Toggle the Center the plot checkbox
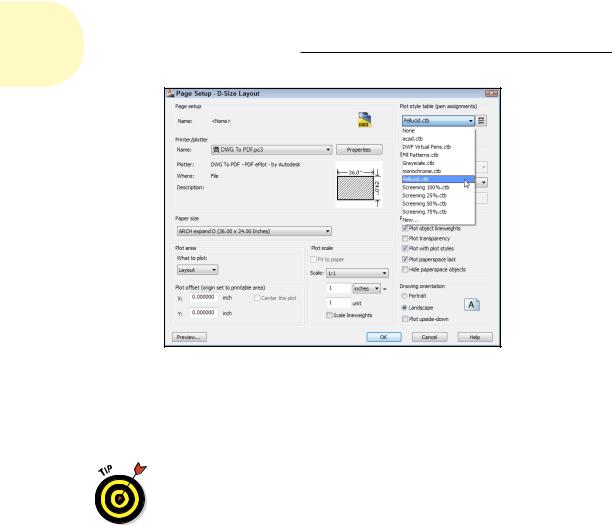The width and height of the screenshot is (612, 526). click(257, 298)
